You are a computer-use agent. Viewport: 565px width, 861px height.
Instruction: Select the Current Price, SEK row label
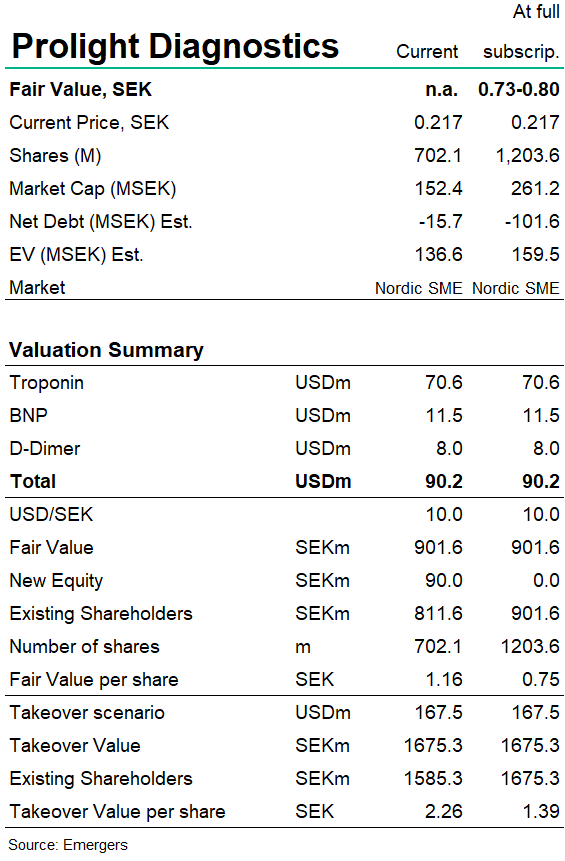tap(89, 122)
